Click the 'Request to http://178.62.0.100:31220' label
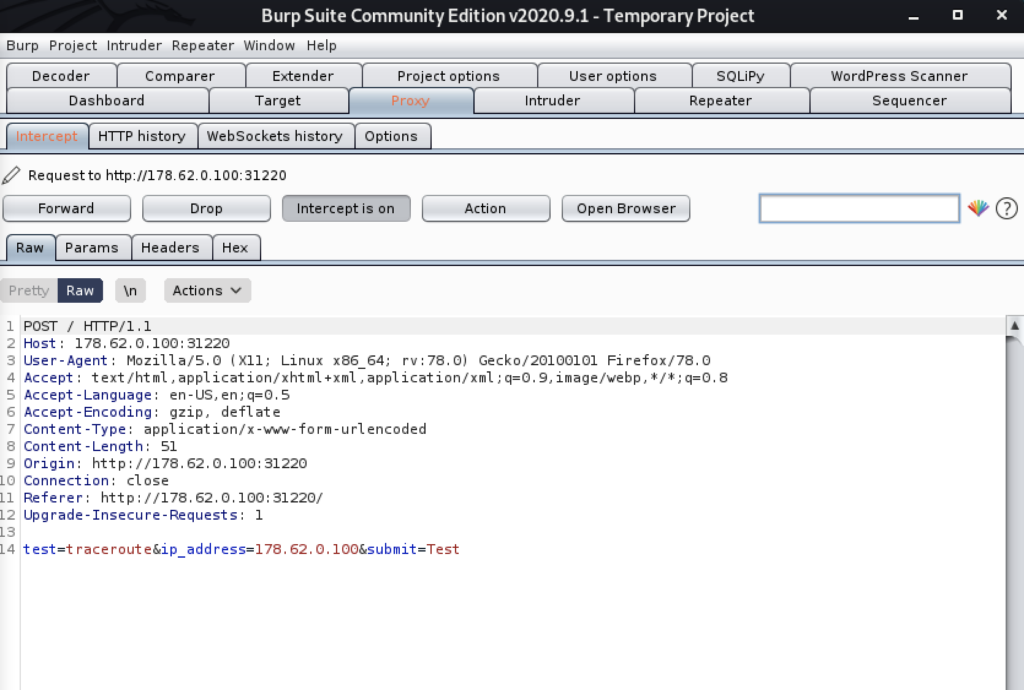Screen dimensions: 1024x690 click(x=157, y=175)
